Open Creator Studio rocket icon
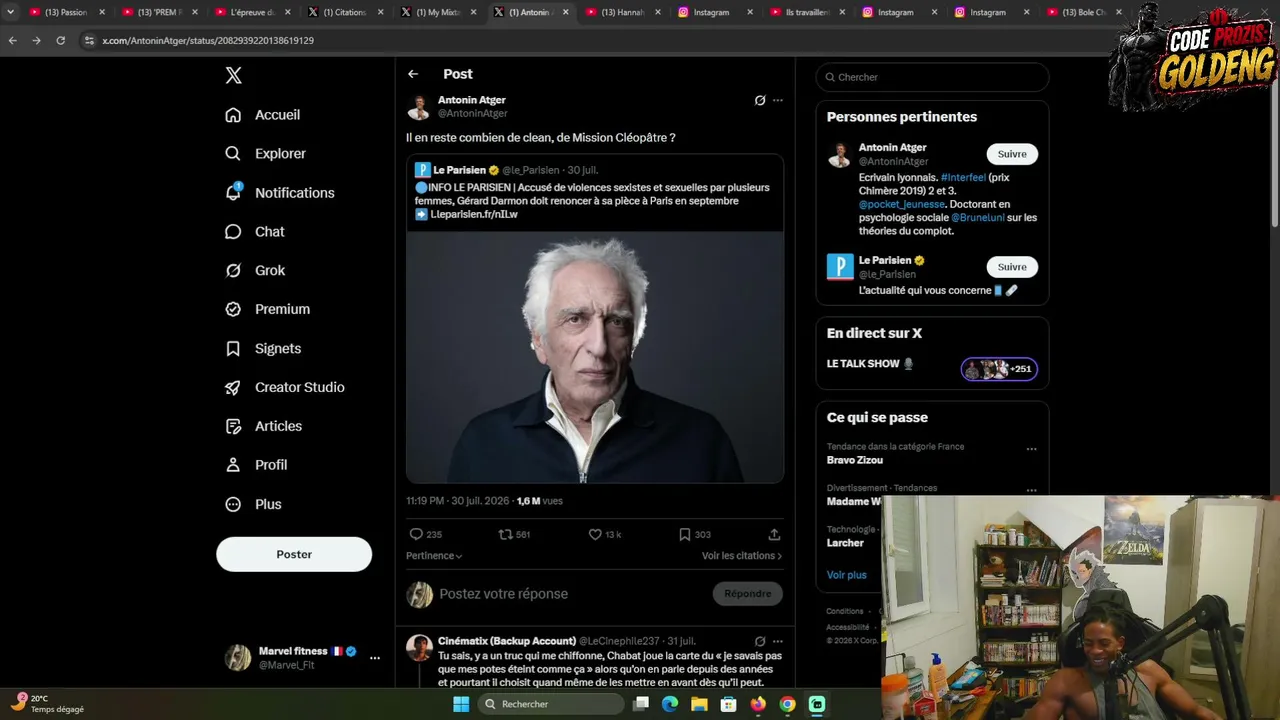 (x=233, y=387)
